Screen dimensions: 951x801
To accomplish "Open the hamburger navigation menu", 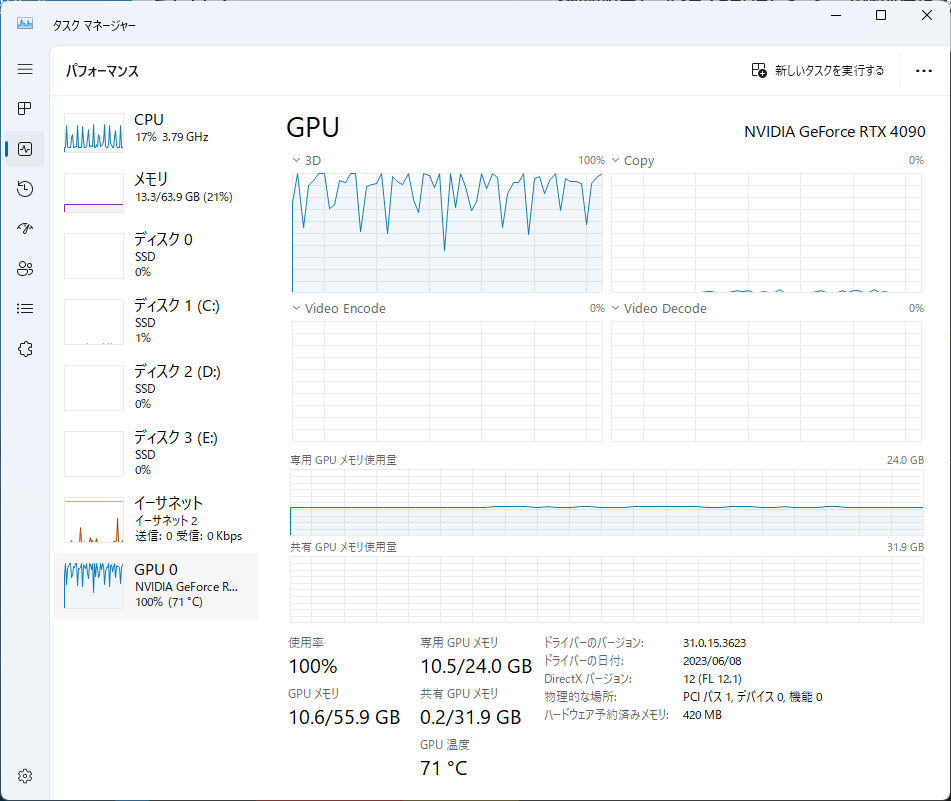I will (x=25, y=69).
